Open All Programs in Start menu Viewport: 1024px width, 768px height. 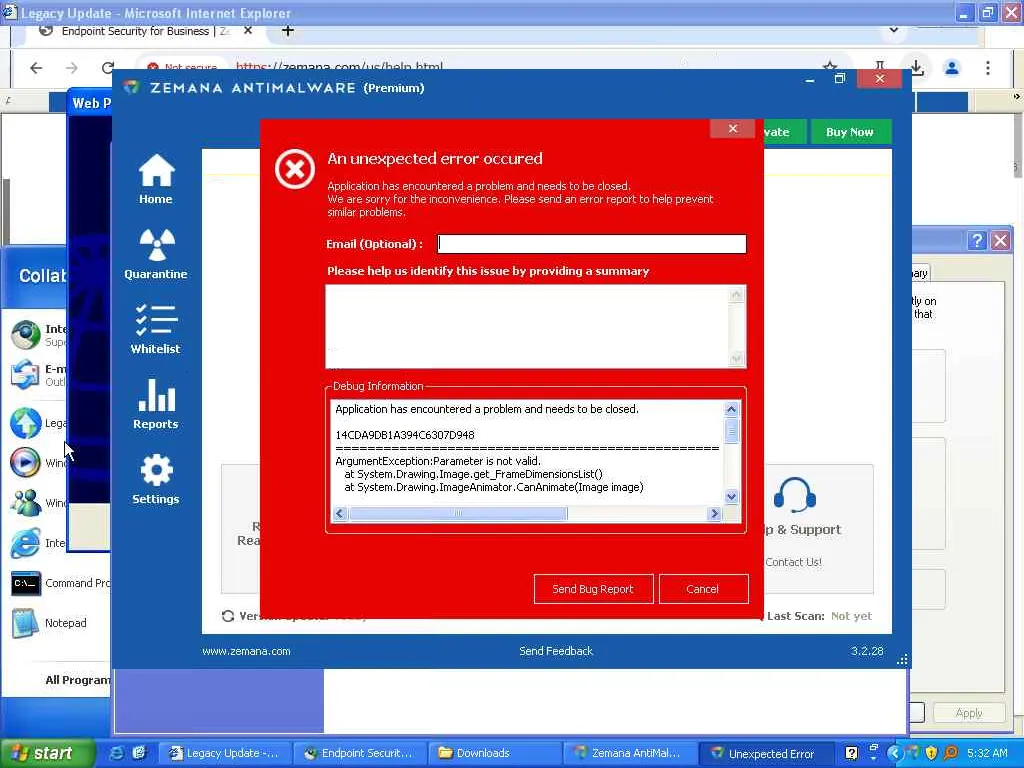[x=77, y=680]
